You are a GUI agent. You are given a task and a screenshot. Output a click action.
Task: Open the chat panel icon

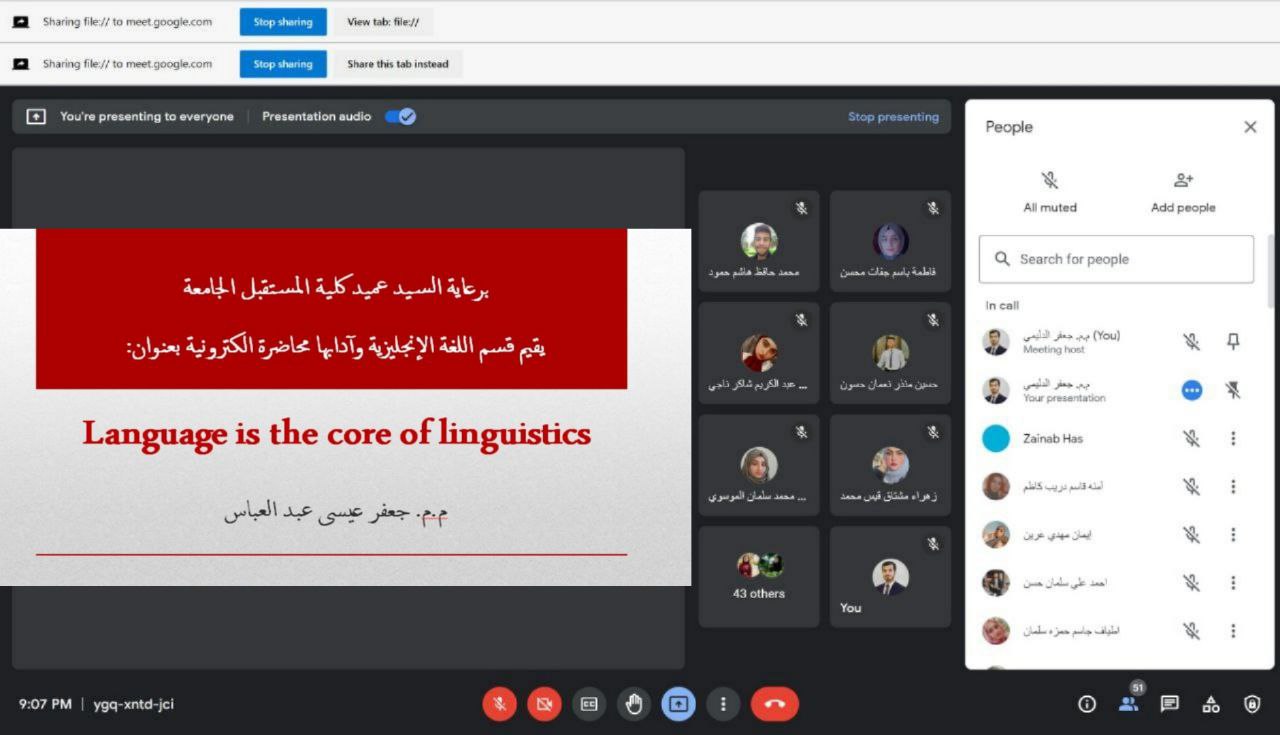click(x=1169, y=704)
